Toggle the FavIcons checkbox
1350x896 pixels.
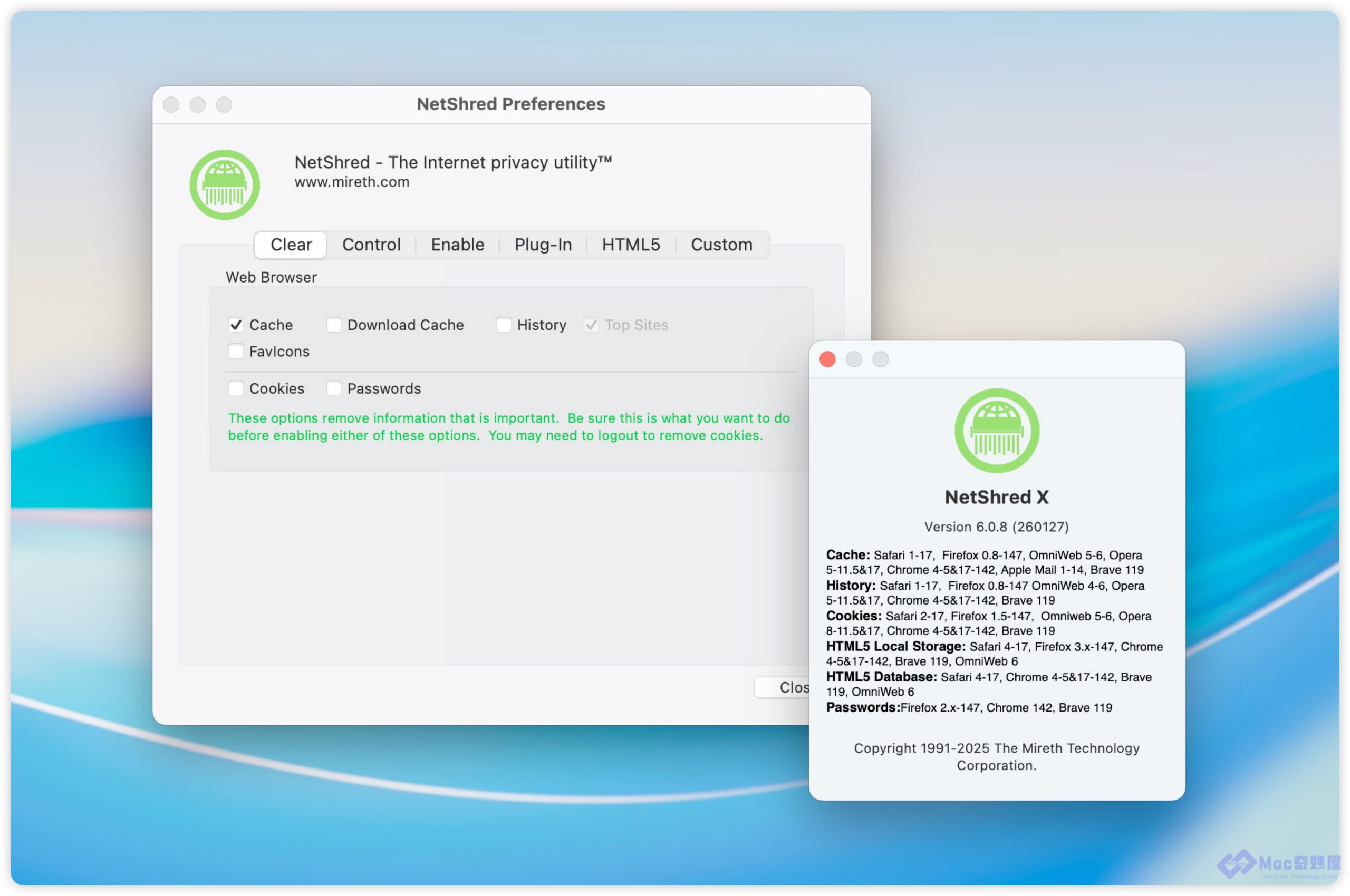click(236, 351)
